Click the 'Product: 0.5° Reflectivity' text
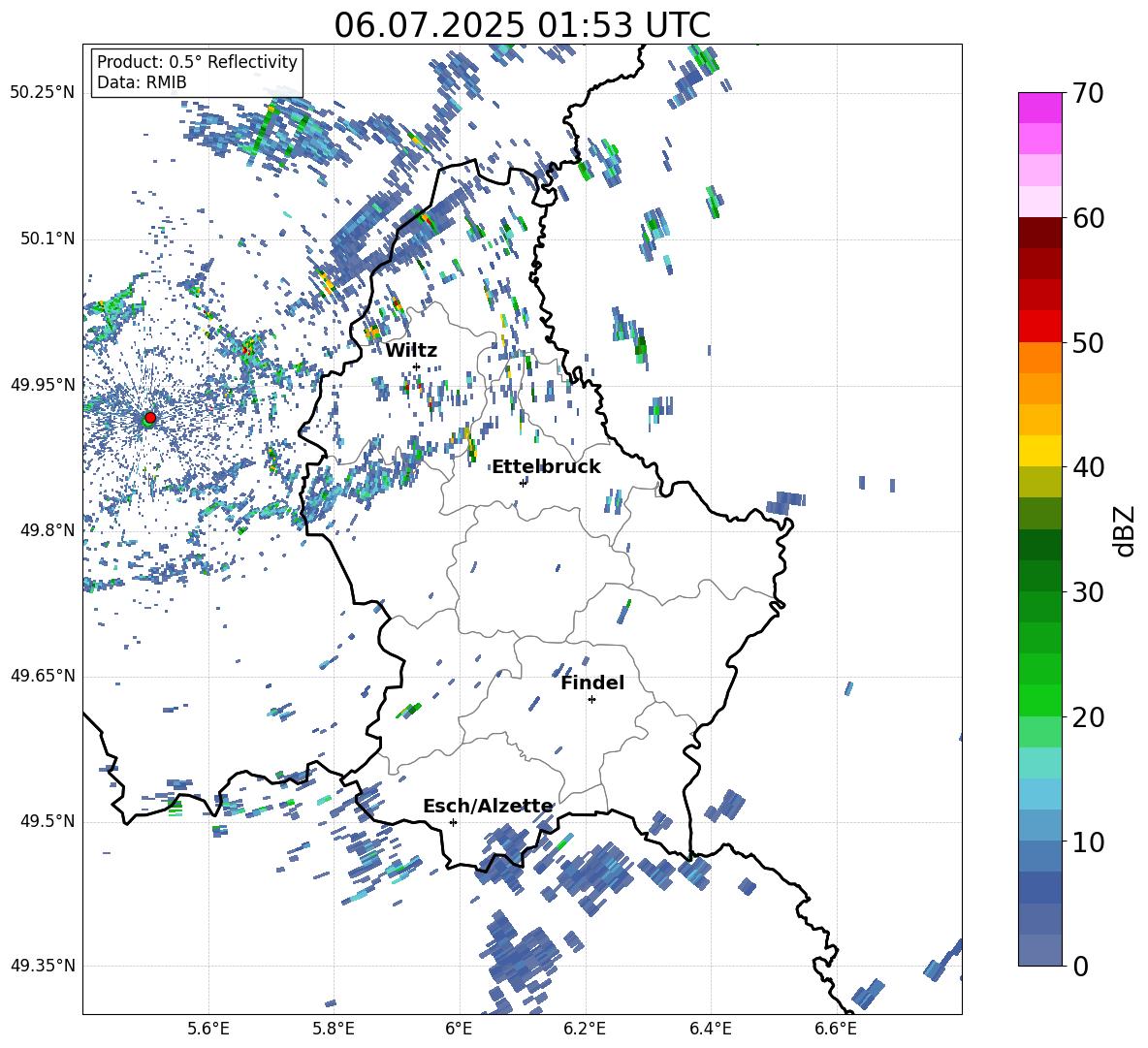Screen dimensions: 1148x1048 pyautogui.click(x=197, y=61)
